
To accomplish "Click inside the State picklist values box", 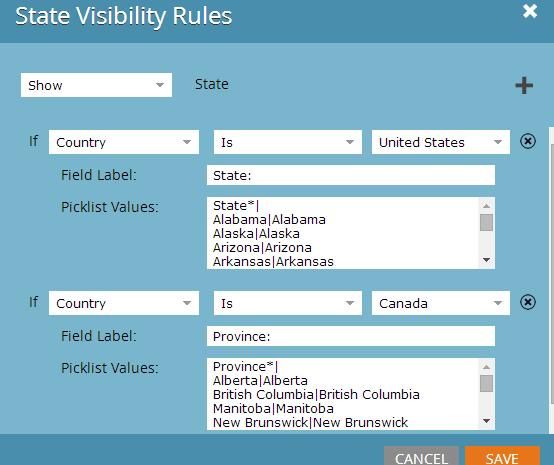I will 343,233.
